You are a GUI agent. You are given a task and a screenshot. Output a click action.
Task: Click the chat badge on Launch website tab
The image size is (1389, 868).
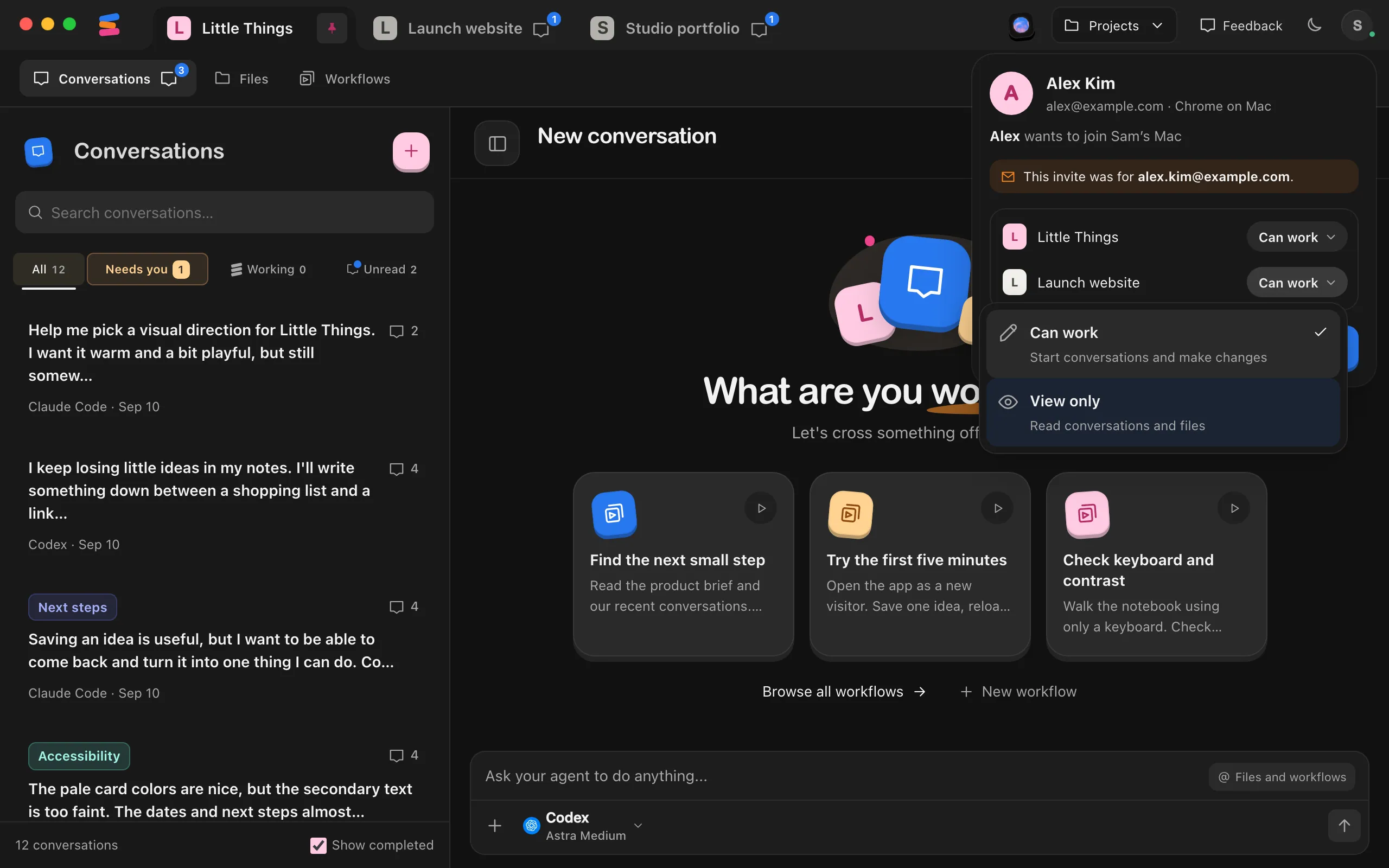point(545,27)
